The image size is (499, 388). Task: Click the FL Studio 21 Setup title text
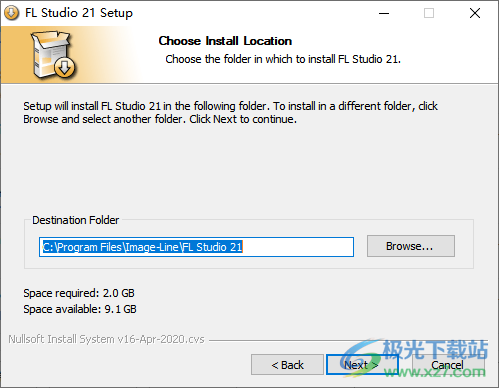79,13
